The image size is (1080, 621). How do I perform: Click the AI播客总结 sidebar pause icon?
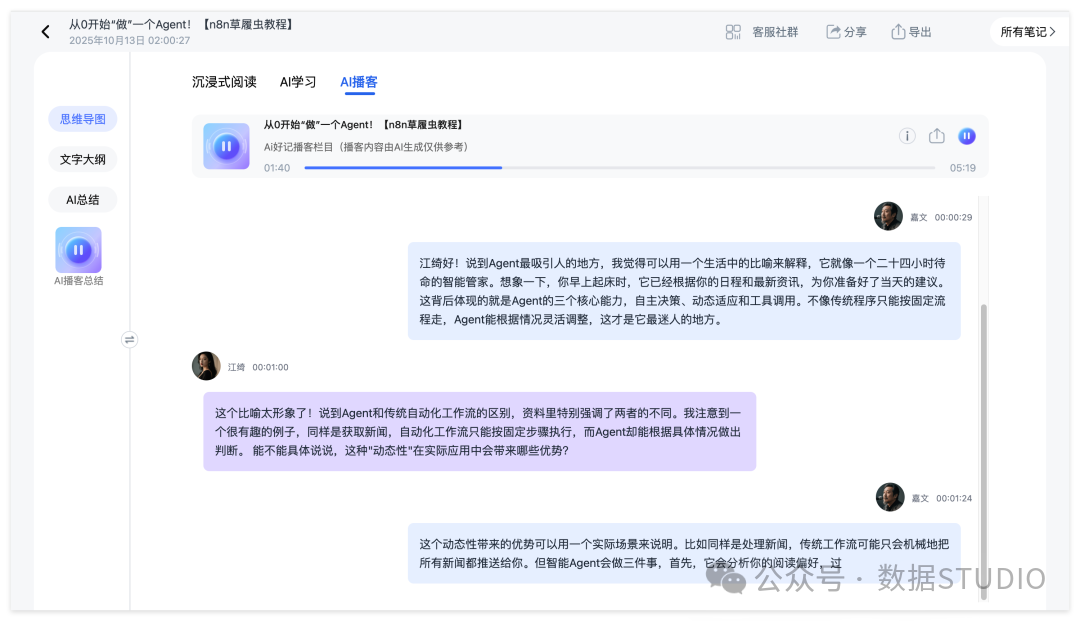[x=79, y=250]
